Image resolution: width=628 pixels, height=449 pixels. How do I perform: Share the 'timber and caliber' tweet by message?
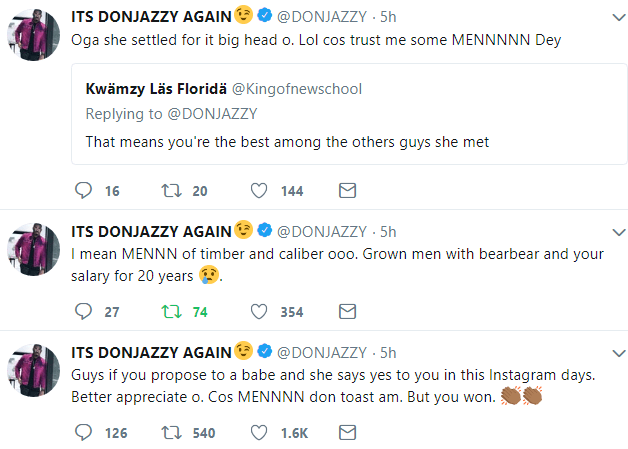click(348, 311)
